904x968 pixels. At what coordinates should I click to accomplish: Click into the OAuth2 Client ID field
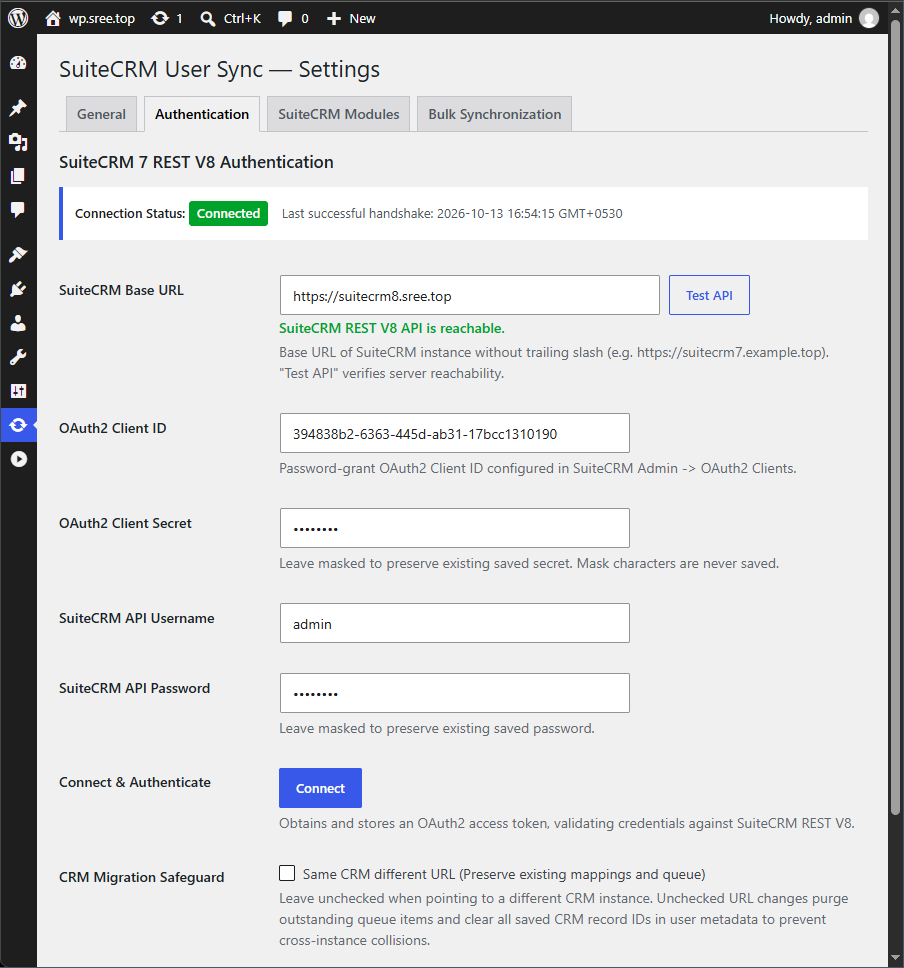(454, 433)
